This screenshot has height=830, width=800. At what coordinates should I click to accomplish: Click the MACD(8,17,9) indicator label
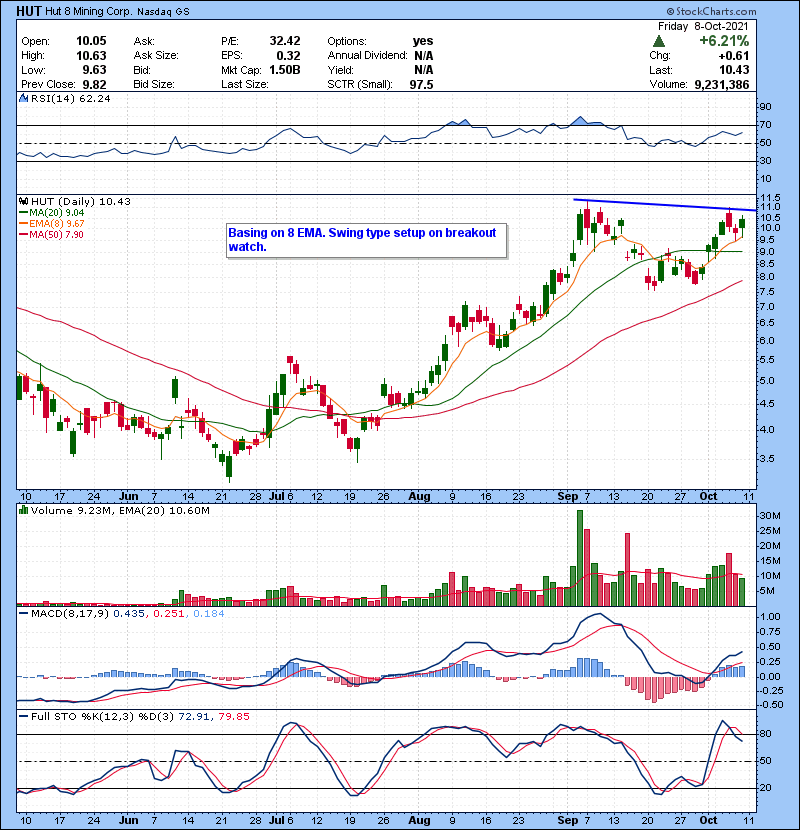pyautogui.click(x=70, y=614)
